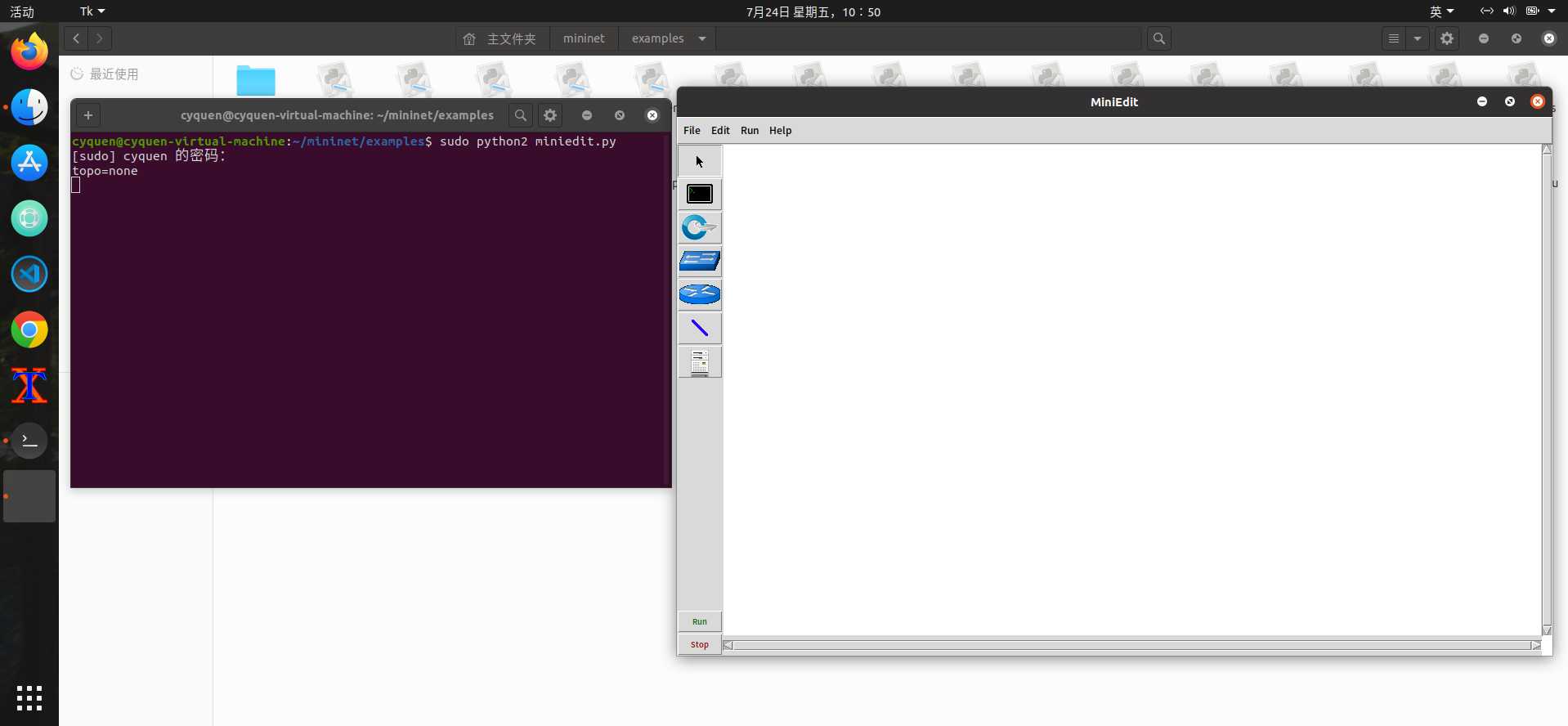Click the green Run button in MiniEdit

700,622
